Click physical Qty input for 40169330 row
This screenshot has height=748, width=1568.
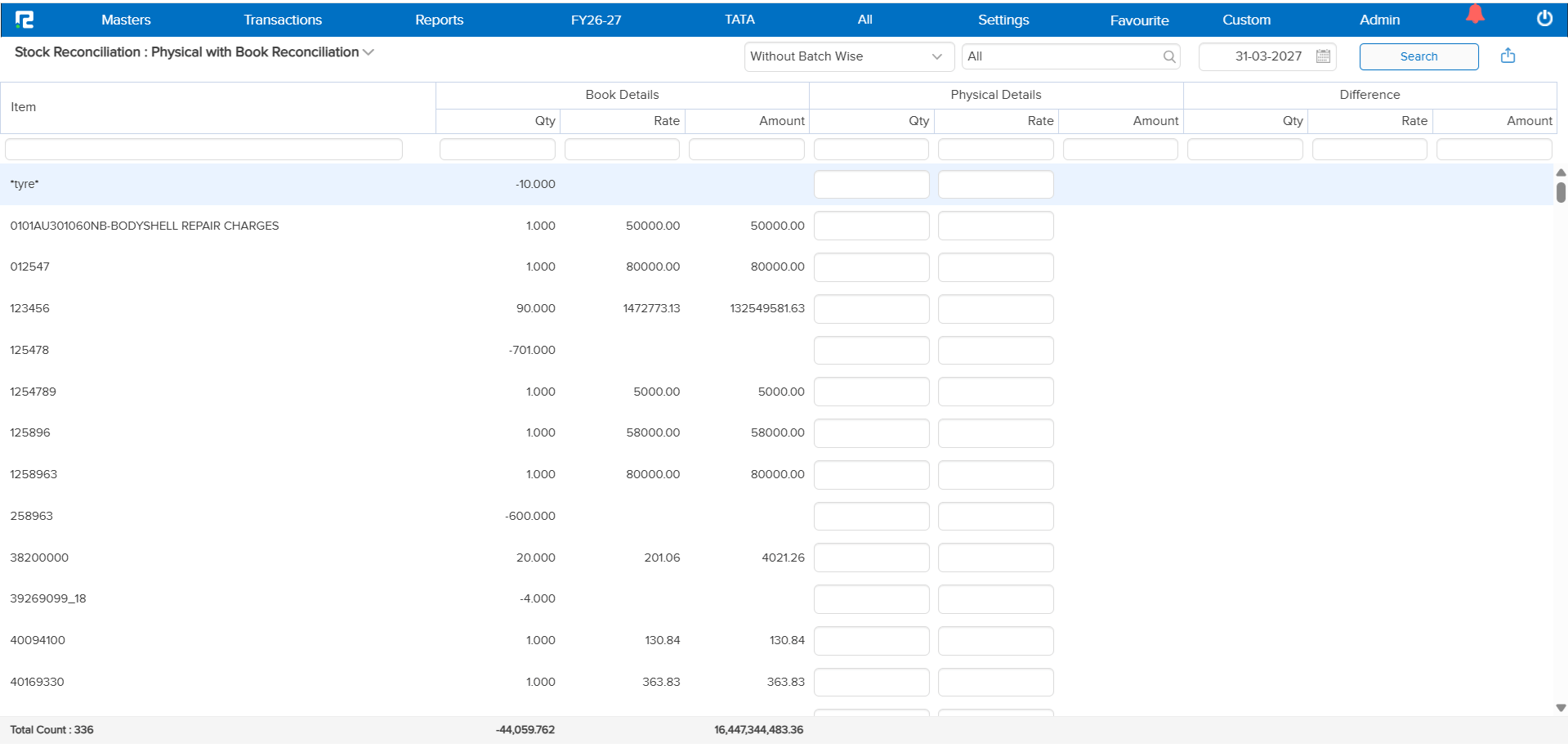(871, 682)
